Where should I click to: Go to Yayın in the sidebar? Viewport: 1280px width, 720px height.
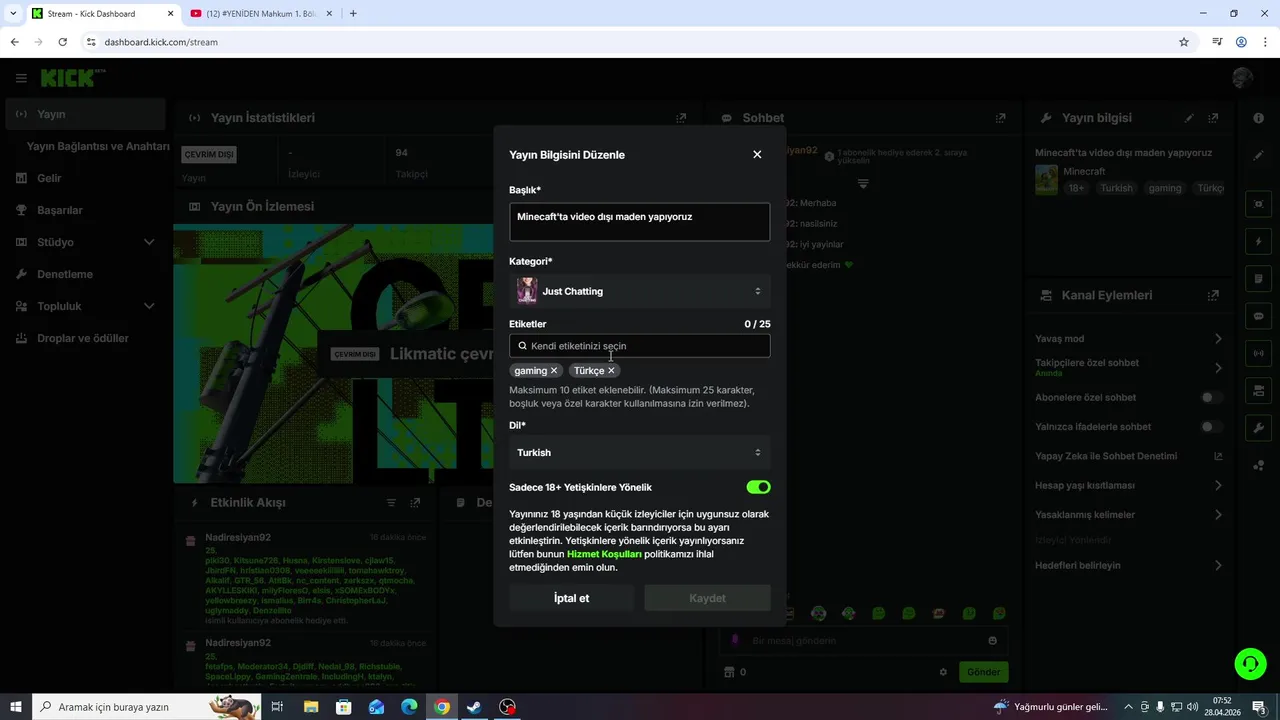tap(85, 114)
